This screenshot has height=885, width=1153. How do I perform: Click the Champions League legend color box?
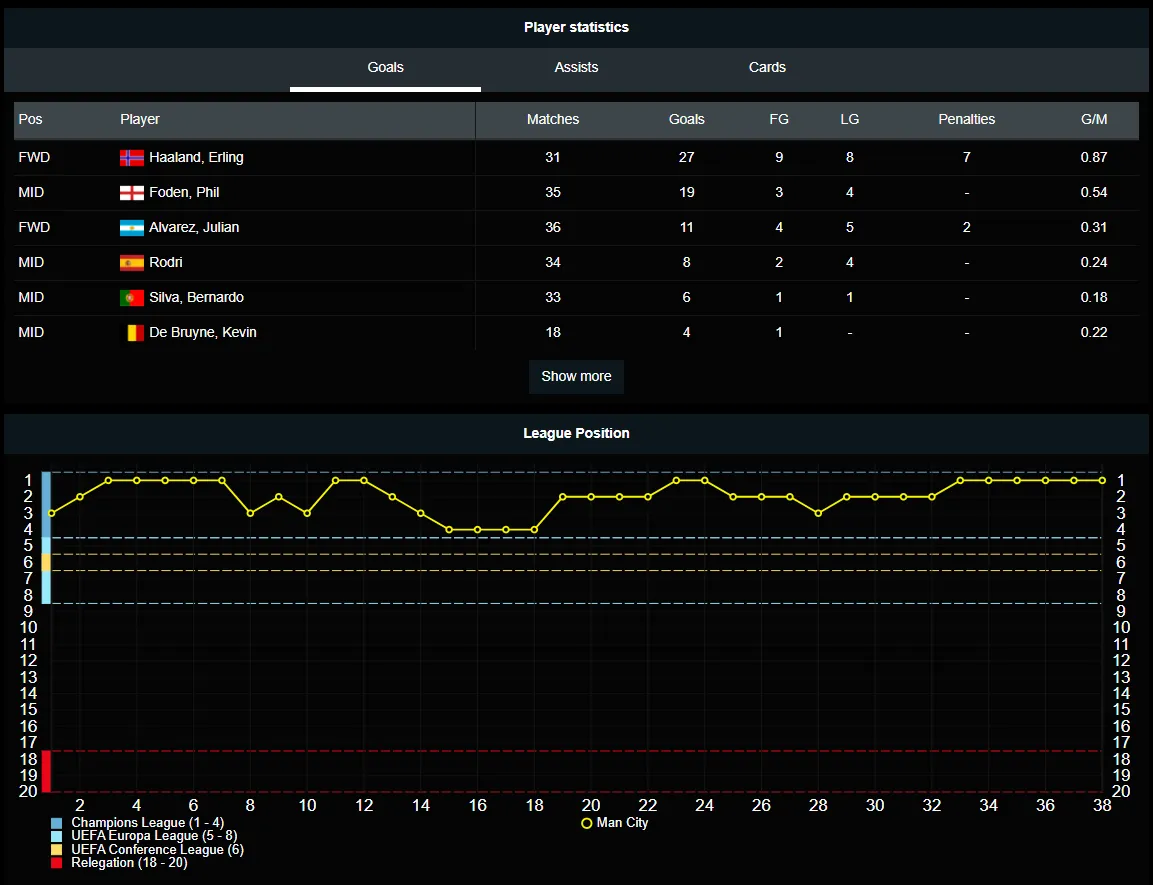coord(57,823)
